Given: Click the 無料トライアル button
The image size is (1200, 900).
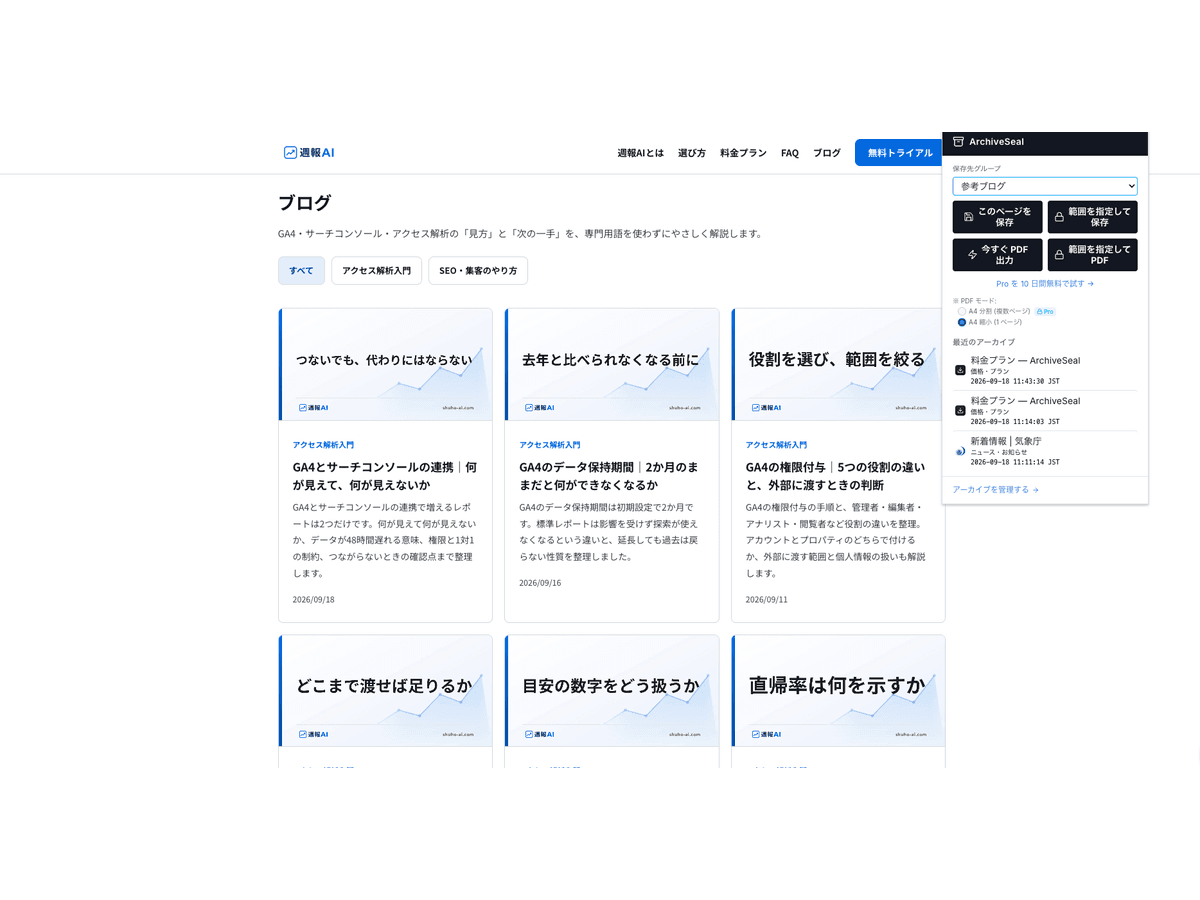Looking at the screenshot, I should pyautogui.click(x=900, y=153).
